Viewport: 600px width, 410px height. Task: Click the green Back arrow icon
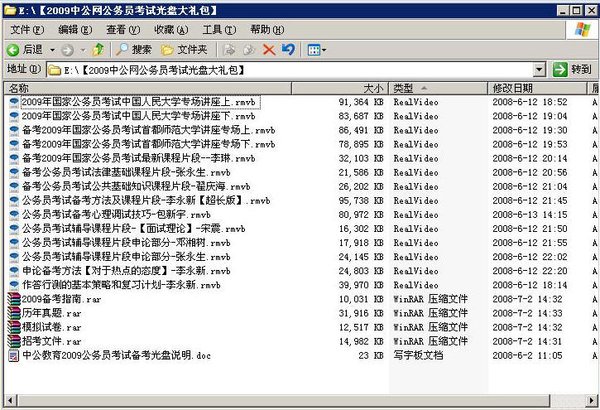[13, 50]
